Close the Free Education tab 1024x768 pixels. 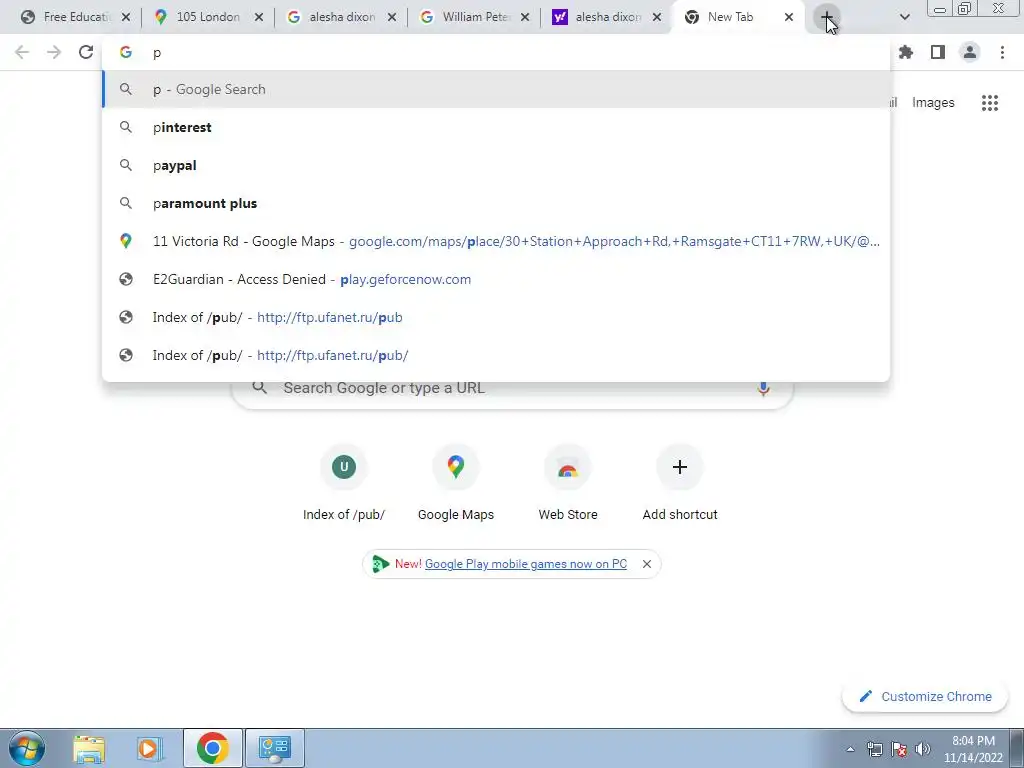[x=126, y=17]
